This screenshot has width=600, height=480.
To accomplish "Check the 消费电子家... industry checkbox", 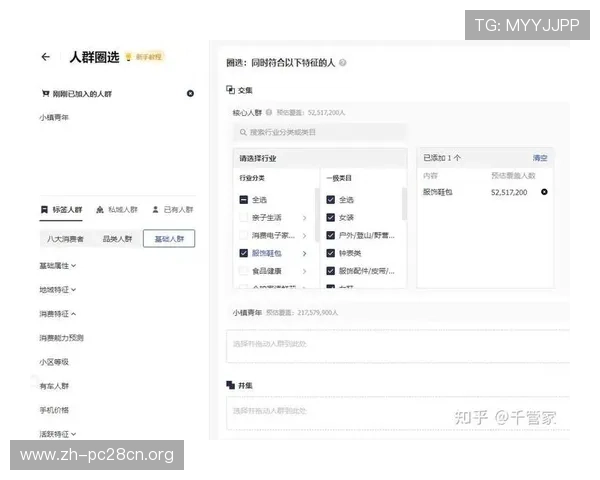I will tap(244, 235).
